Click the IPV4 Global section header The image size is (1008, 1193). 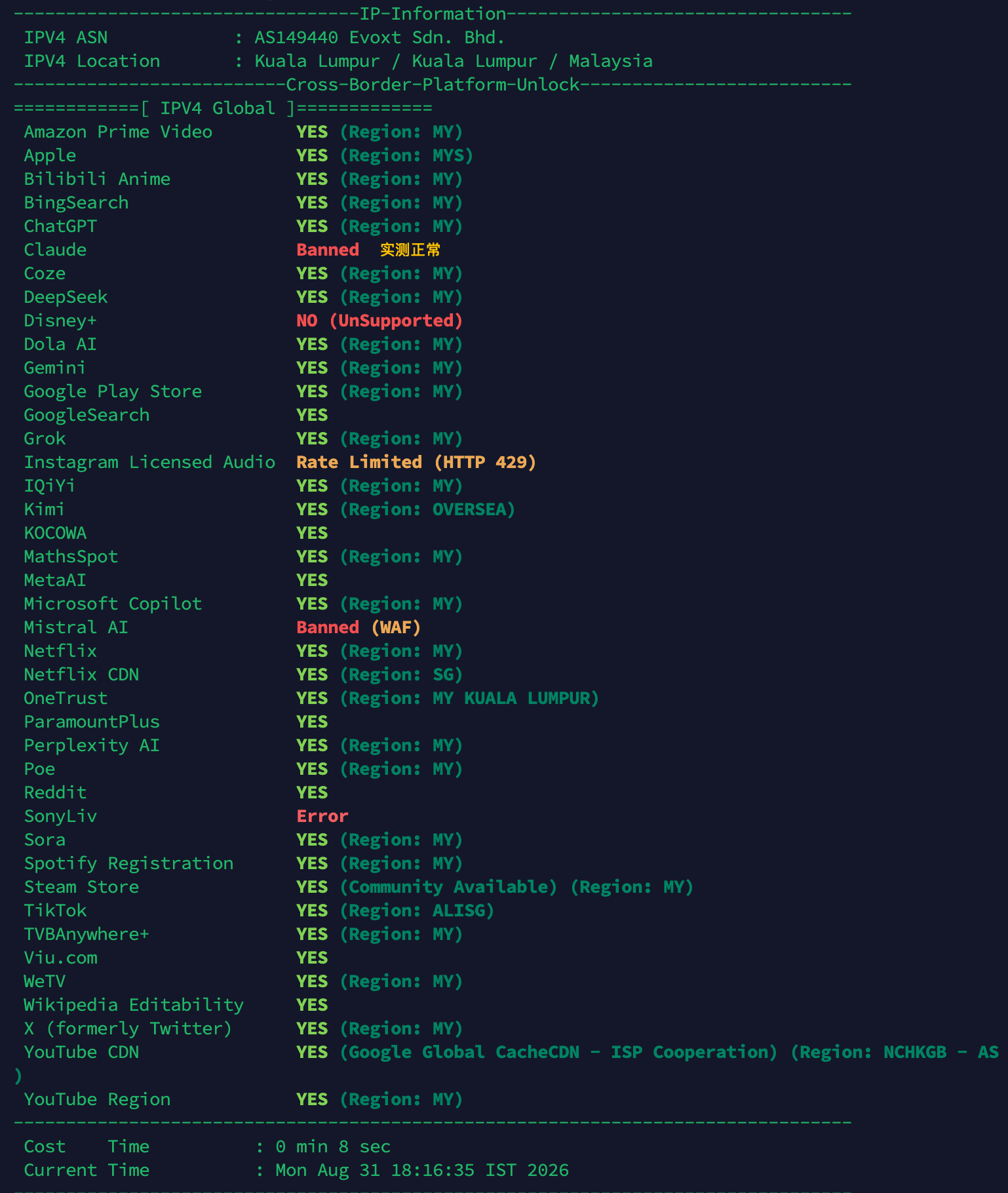[223, 108]
